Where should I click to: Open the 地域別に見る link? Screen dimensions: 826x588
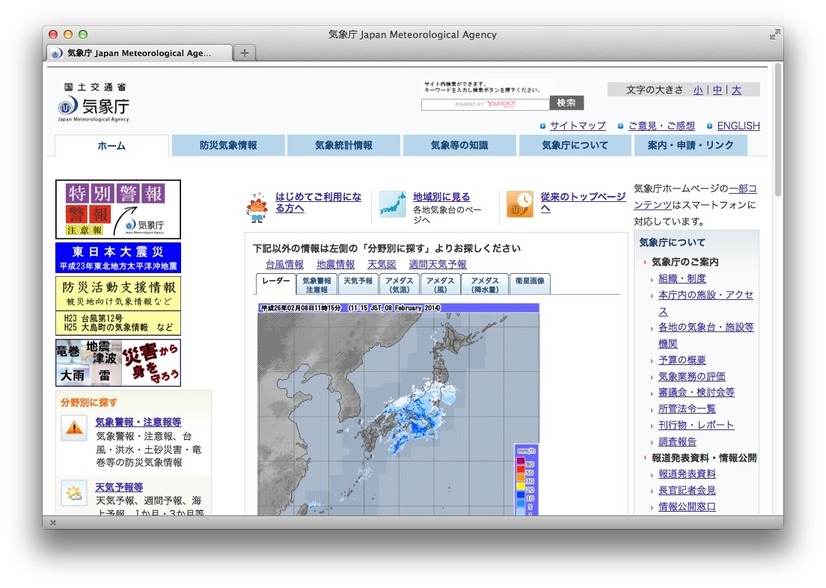tap(441, 197)
